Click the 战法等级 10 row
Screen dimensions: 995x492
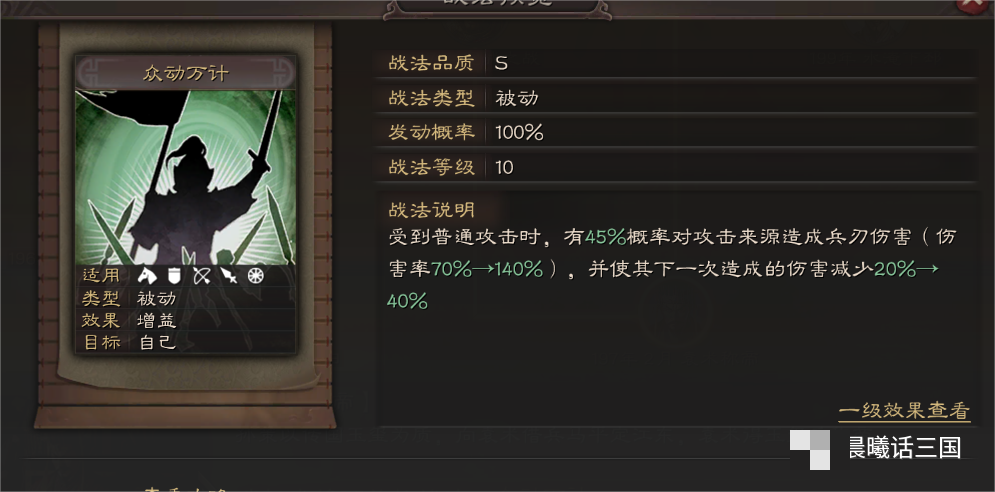[676, 167]
